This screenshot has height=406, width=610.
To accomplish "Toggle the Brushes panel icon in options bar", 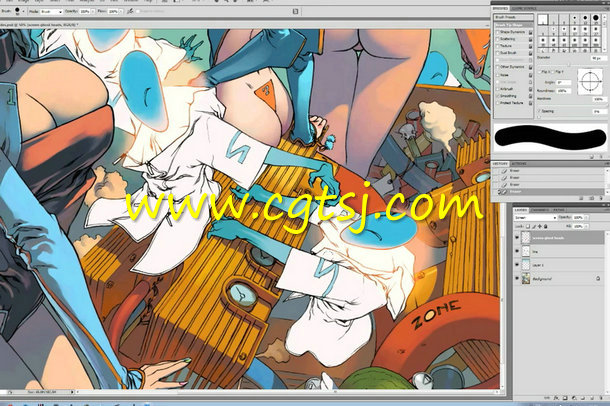I will [295, 11].
